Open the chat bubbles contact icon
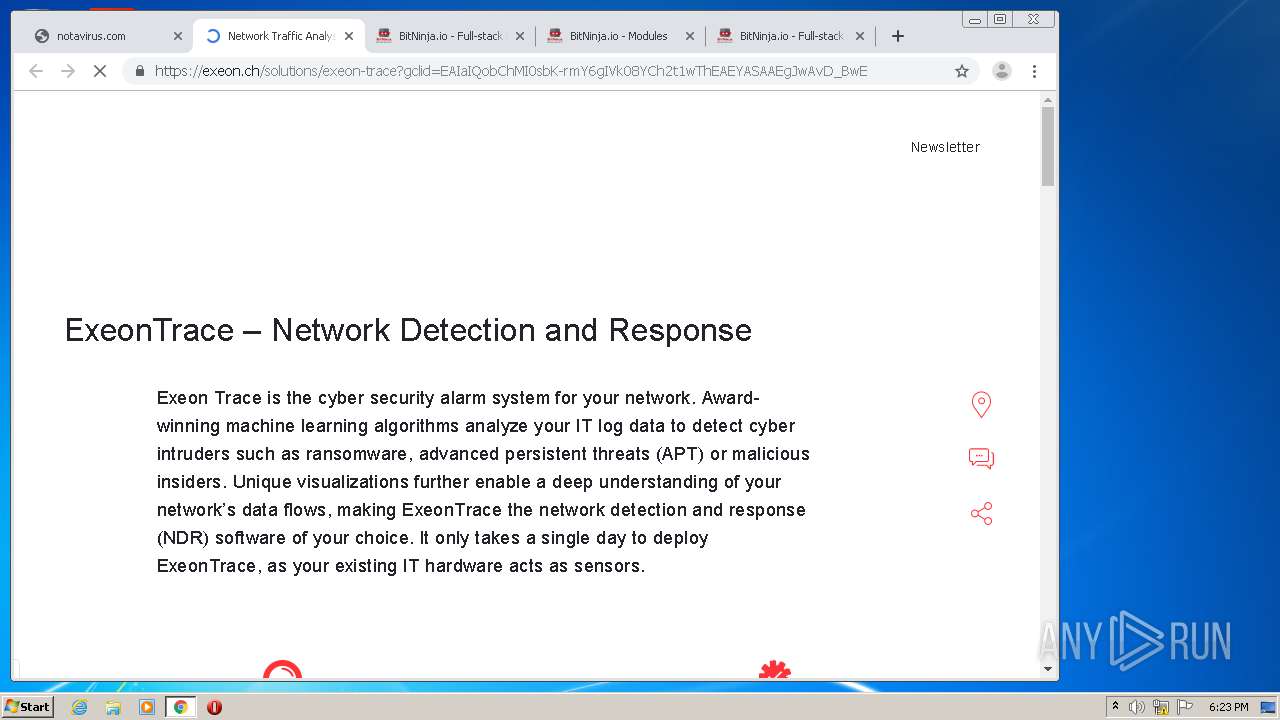1280x720 pixels. pyautogui.click(x=981, y=459)
